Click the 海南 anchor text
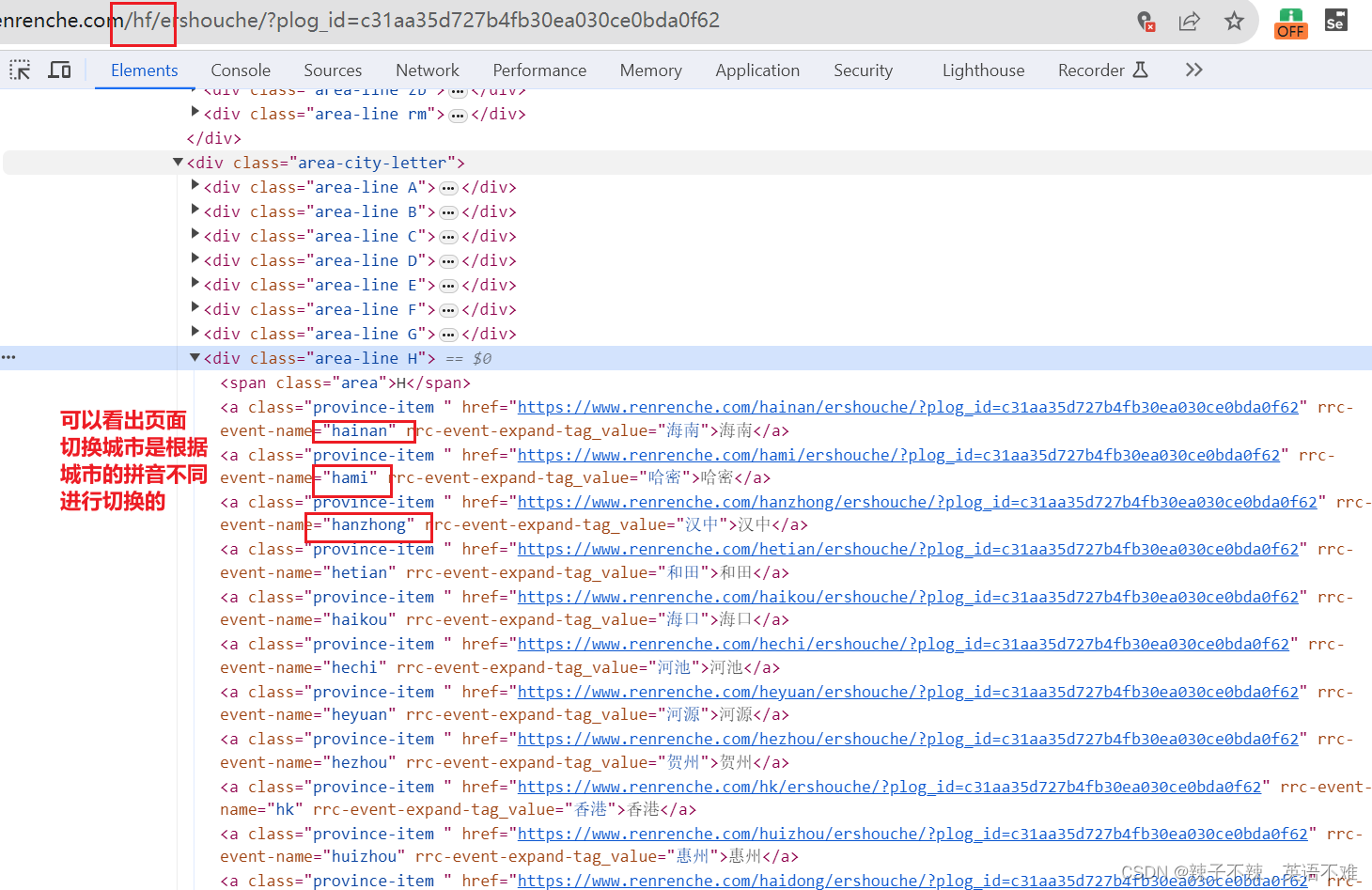This screenshot has height=890, width=1372. point(736,430)
